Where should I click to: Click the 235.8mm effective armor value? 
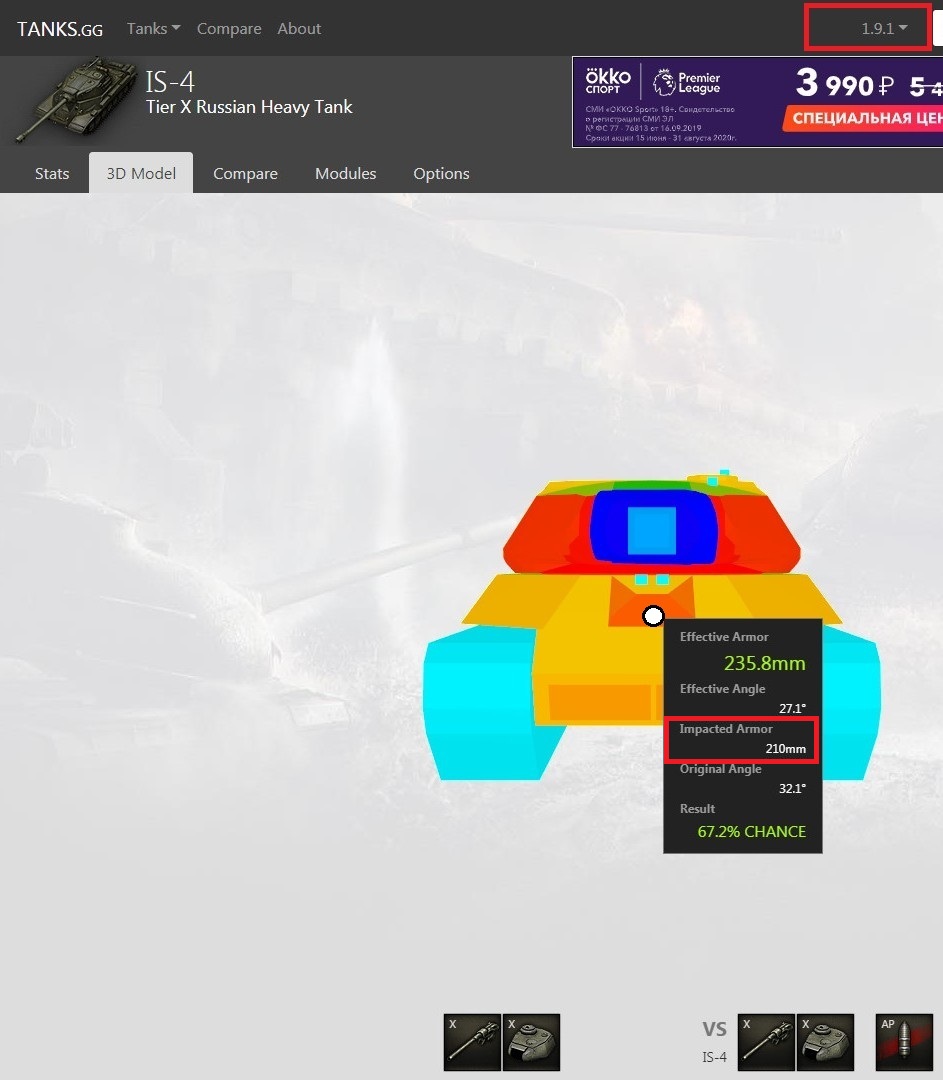coord(765,663)
